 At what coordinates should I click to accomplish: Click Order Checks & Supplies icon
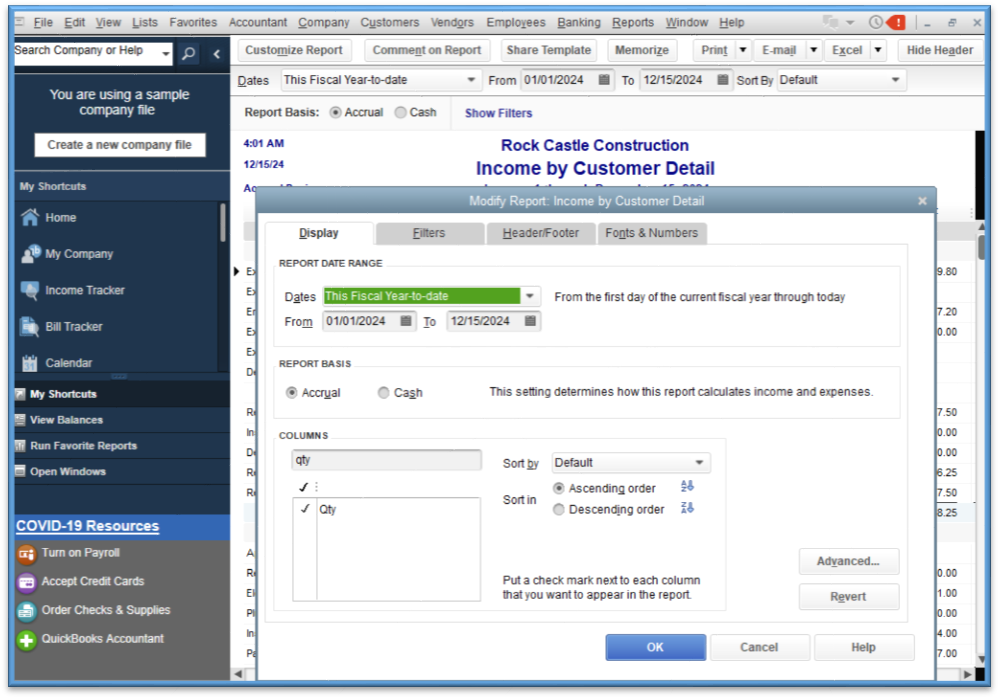[26, 611]
